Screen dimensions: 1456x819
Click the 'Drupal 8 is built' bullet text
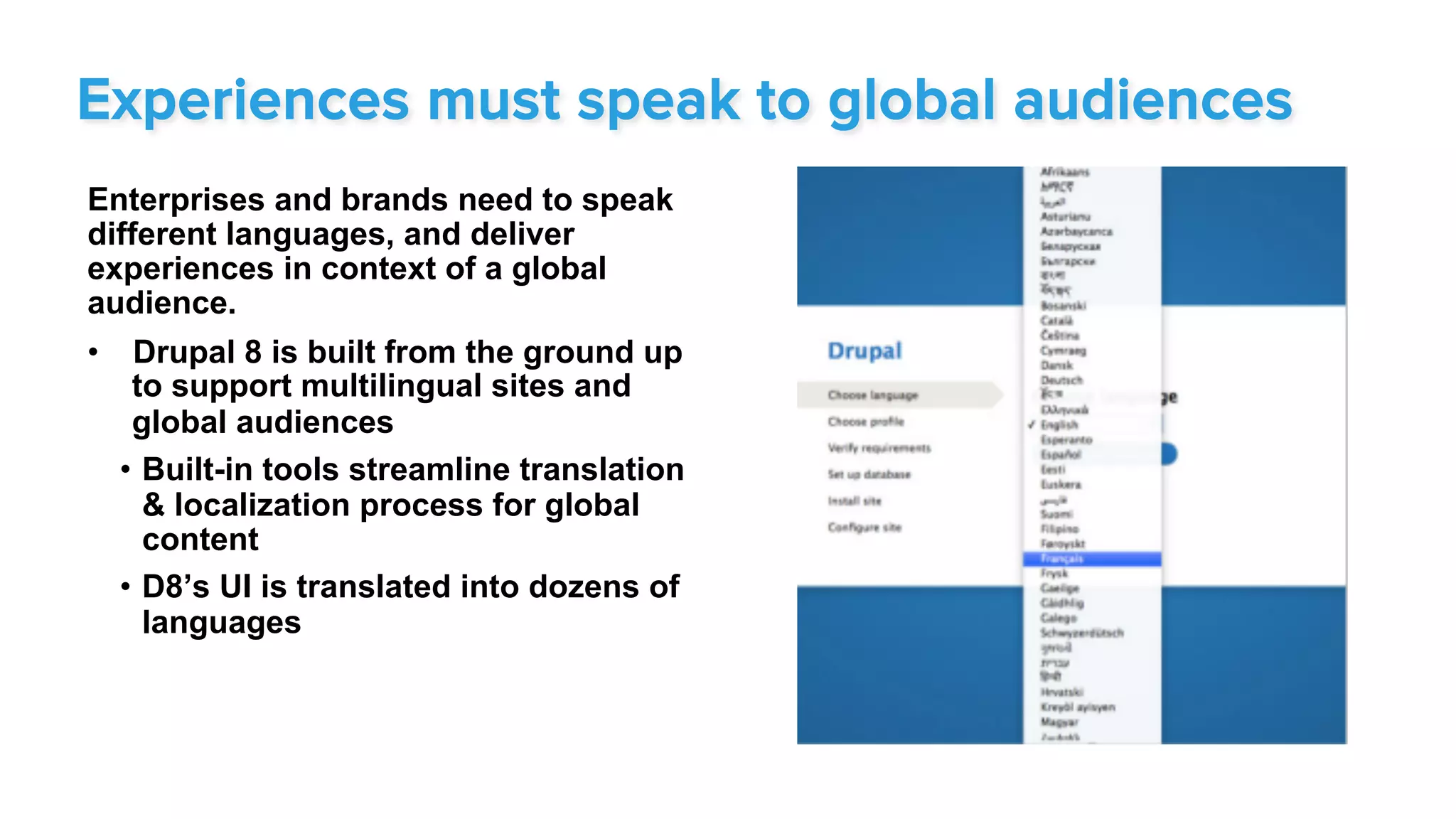coord(407,387)
